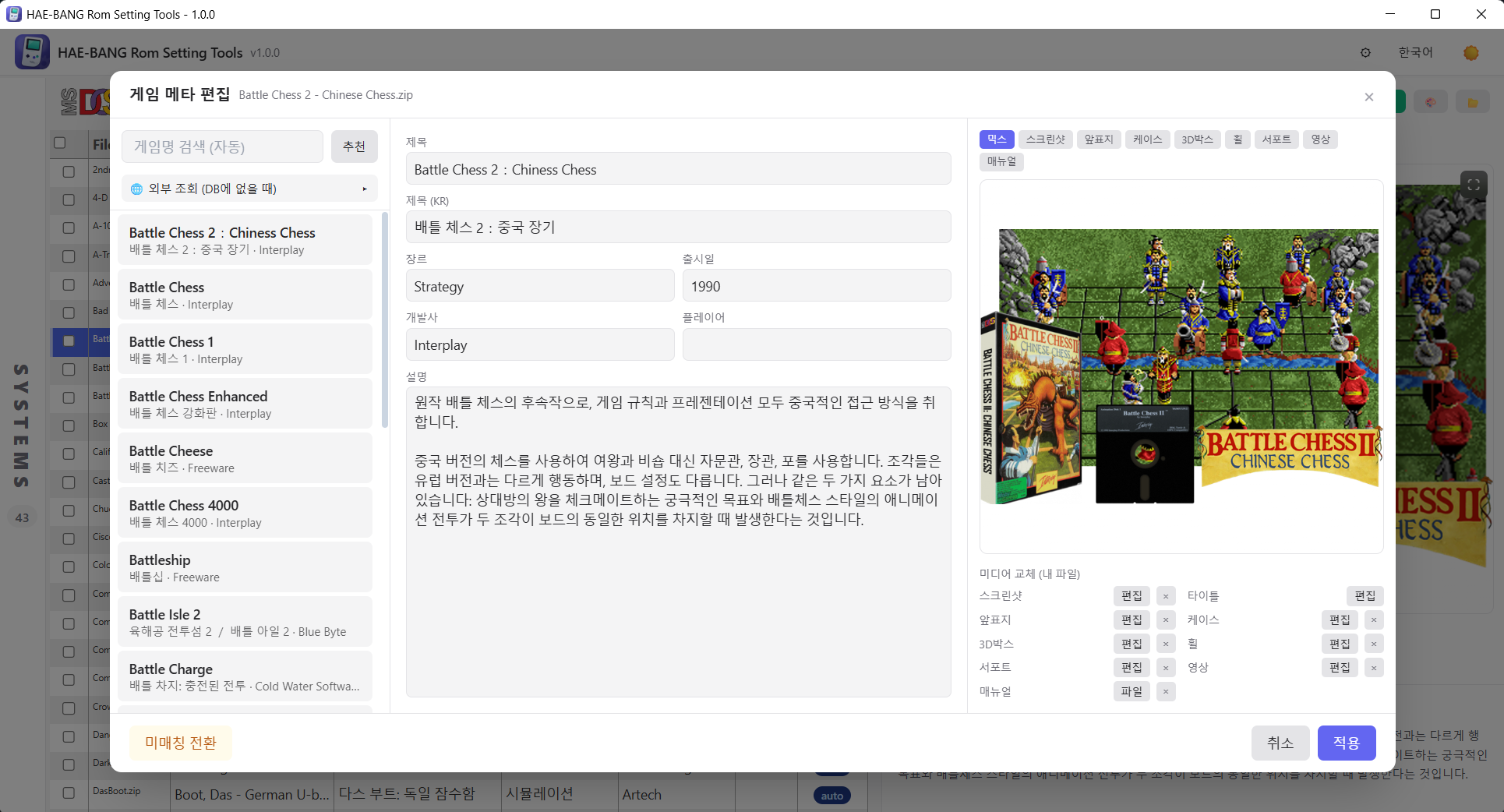Select the Battle Chess 4000 result

tap(245, 513)
